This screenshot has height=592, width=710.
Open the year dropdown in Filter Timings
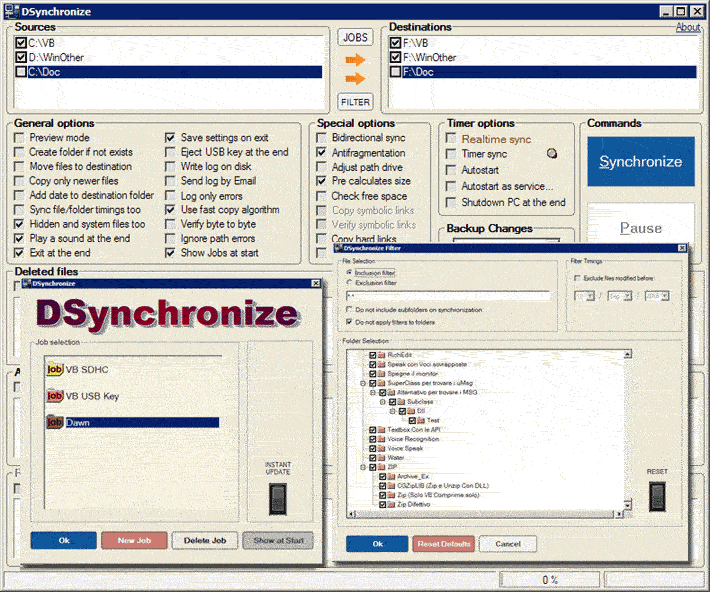[664, 296]
